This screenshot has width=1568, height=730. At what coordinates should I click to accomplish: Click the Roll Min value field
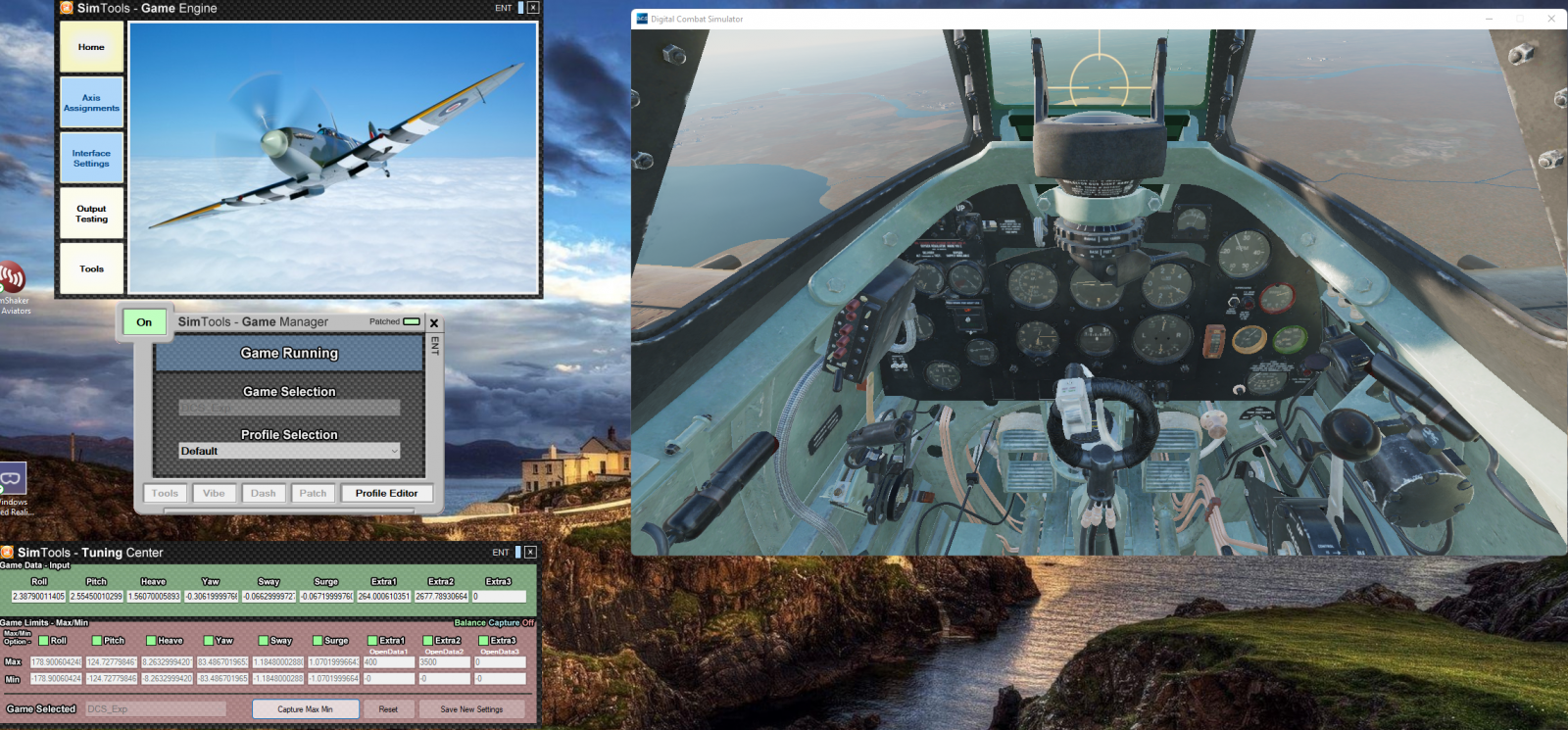pyautogui.click(x=56, y=679)
